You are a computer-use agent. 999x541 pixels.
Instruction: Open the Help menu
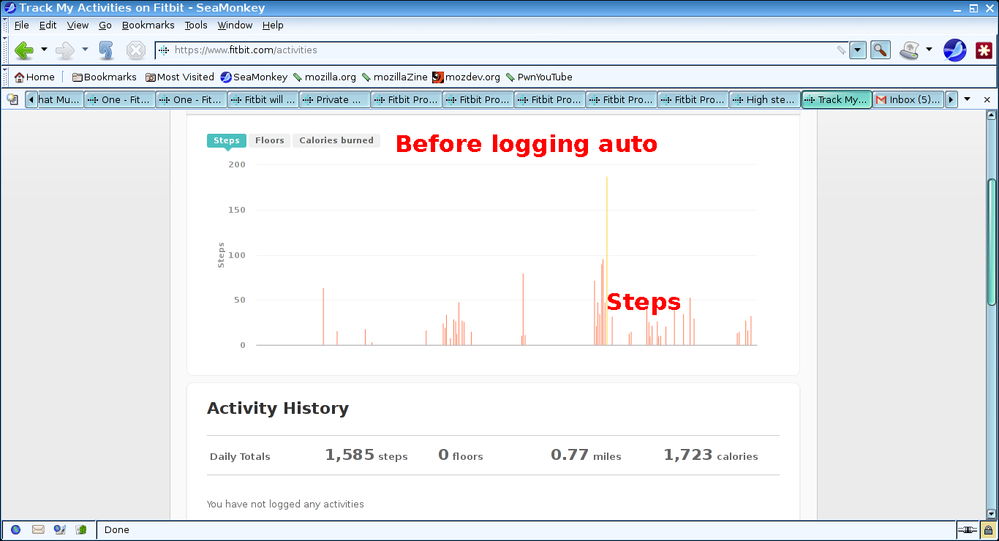click(273, 25)
